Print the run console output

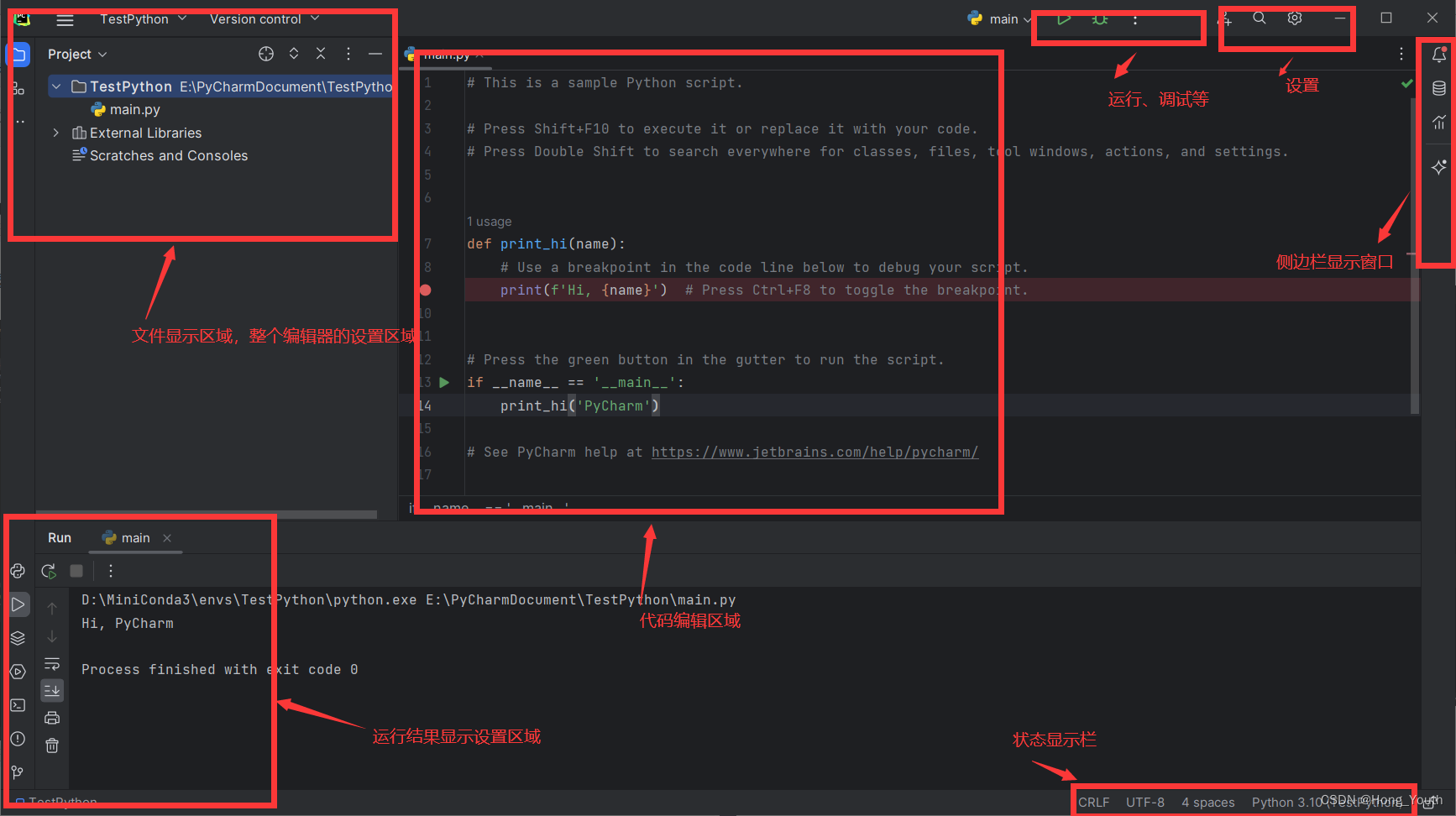[x=52, y=718]
